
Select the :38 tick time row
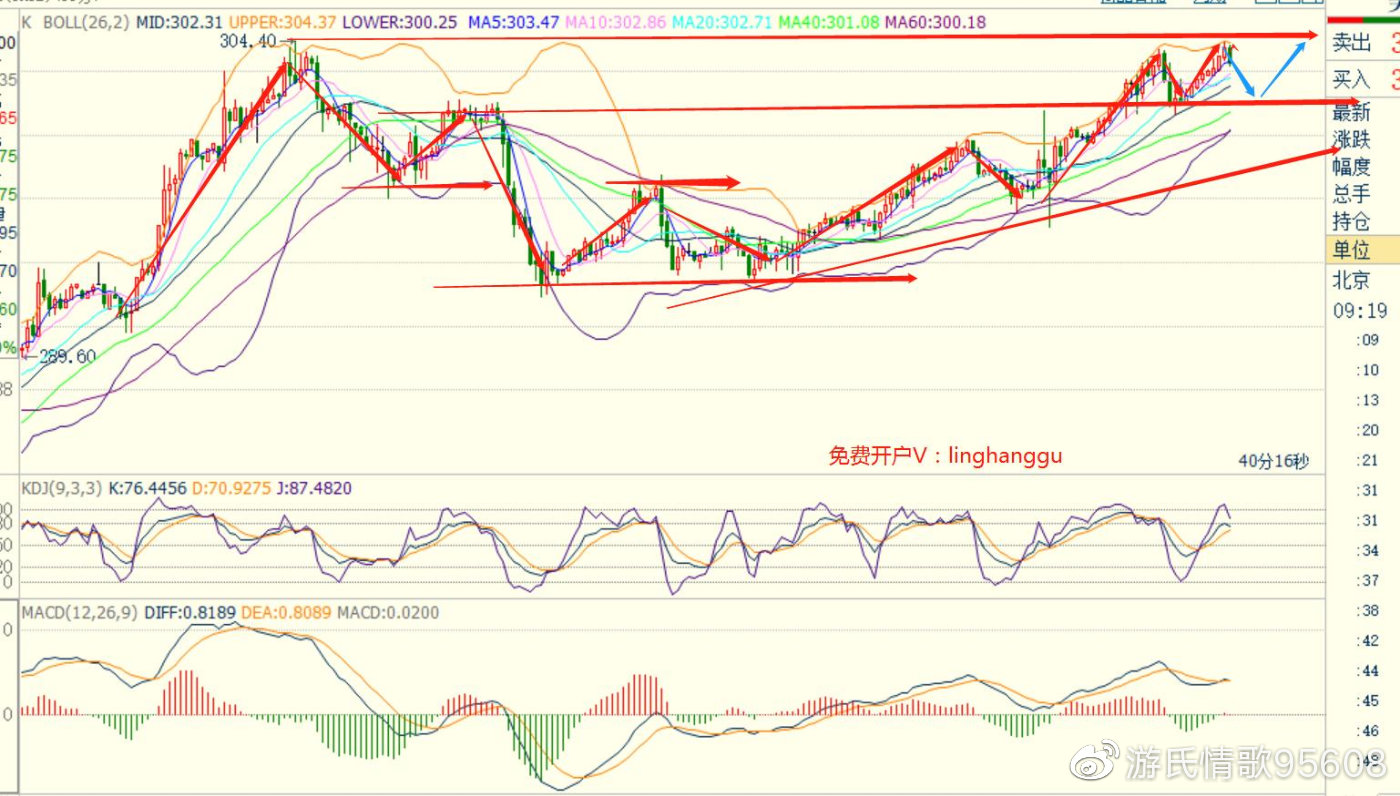(1368, 610)
